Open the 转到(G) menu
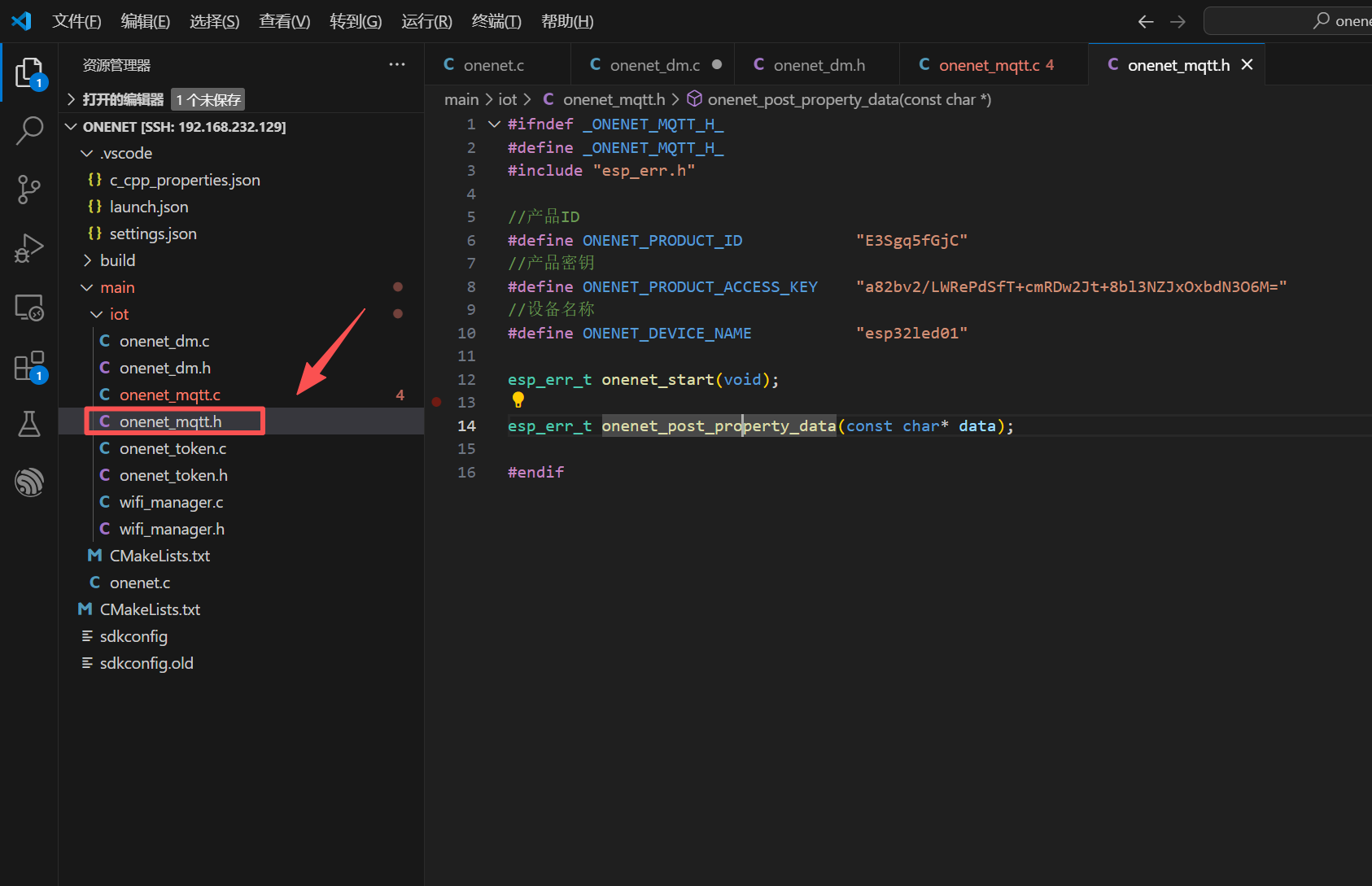Screen dimensions: 1372x886 (356, 21)
